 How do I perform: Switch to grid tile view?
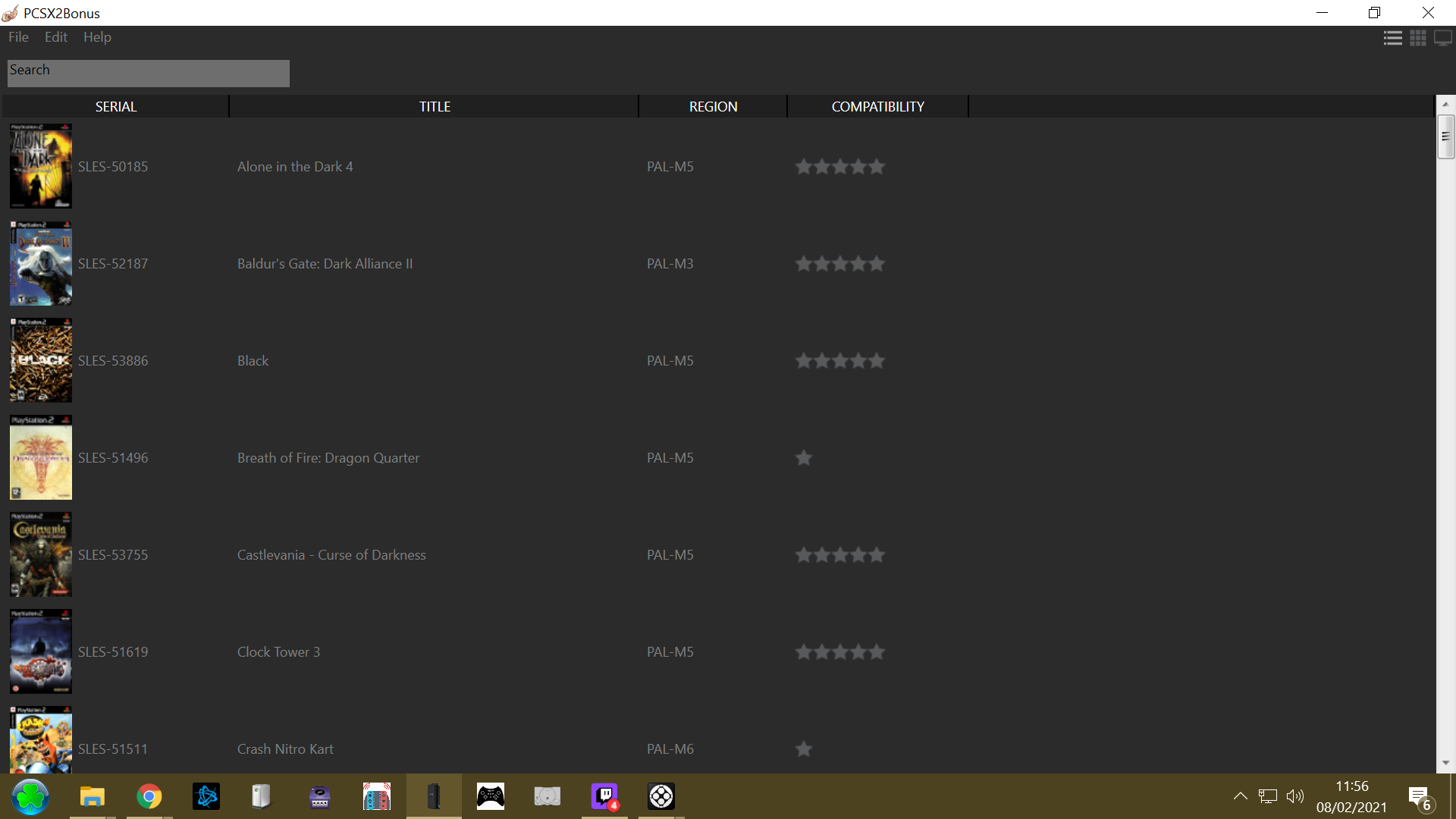click(x=1418, y=38)
